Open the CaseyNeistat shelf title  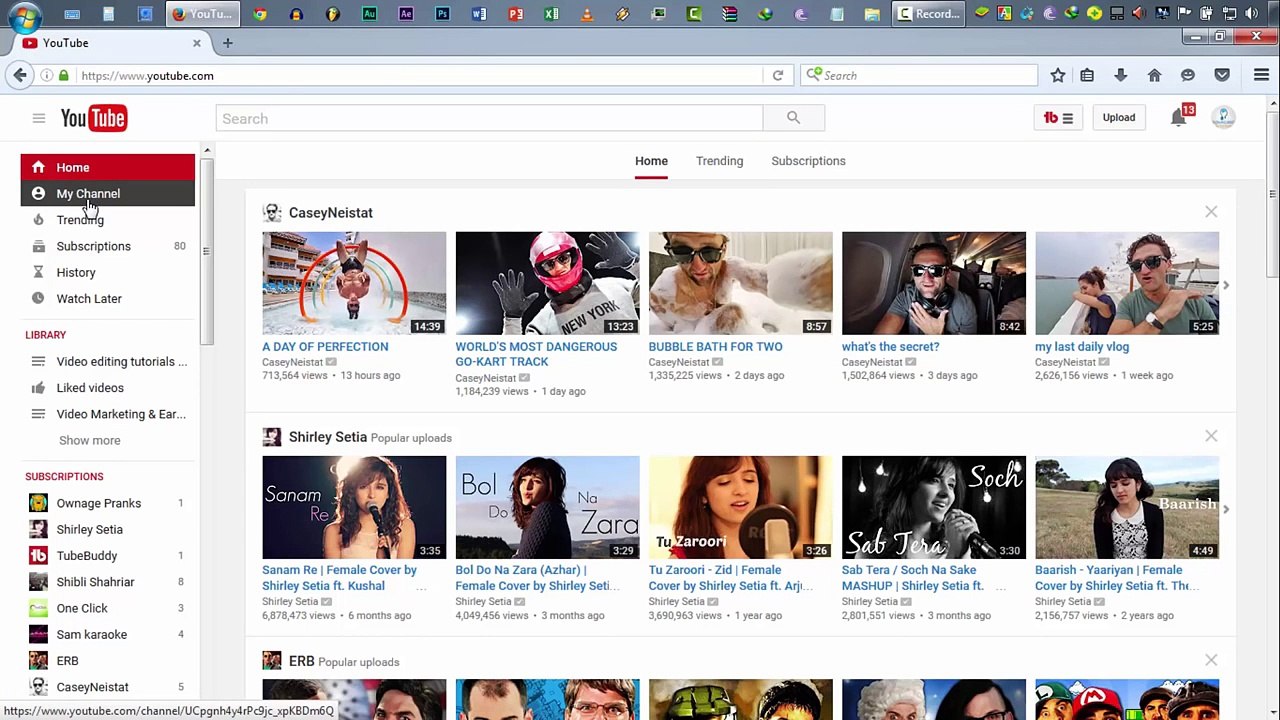coord(331,213)
